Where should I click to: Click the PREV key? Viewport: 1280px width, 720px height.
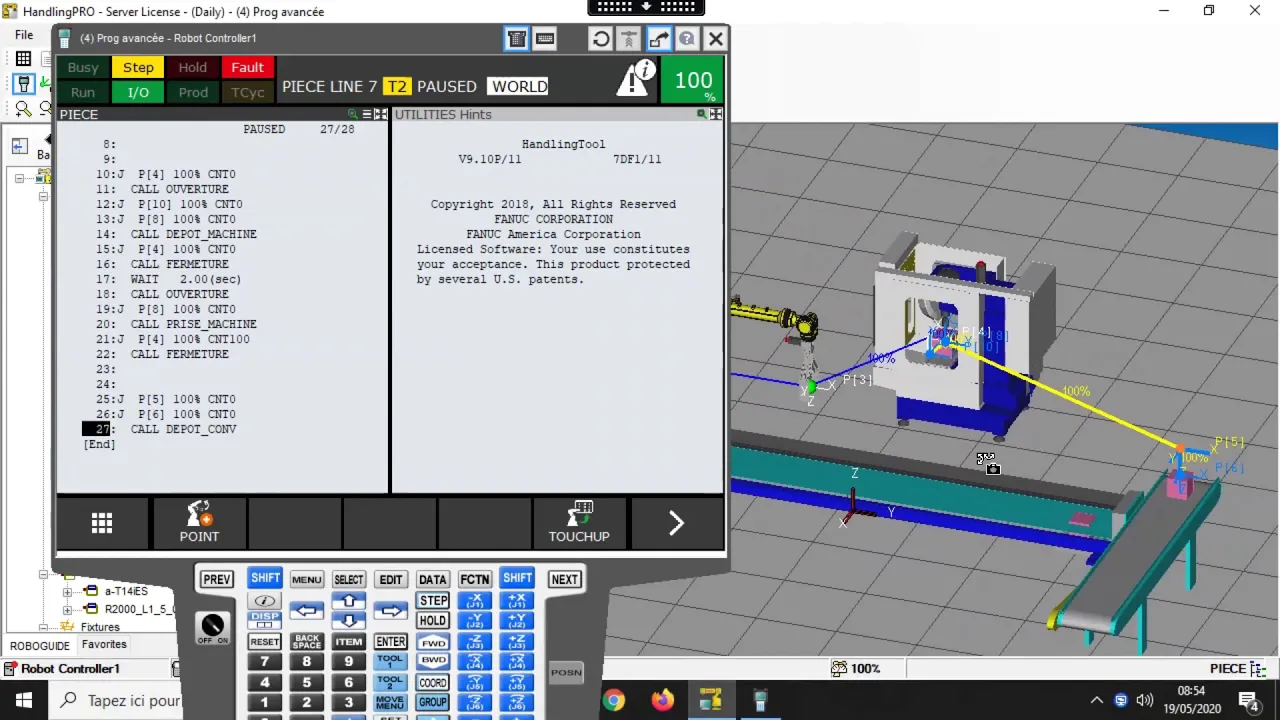click(216, 579)
